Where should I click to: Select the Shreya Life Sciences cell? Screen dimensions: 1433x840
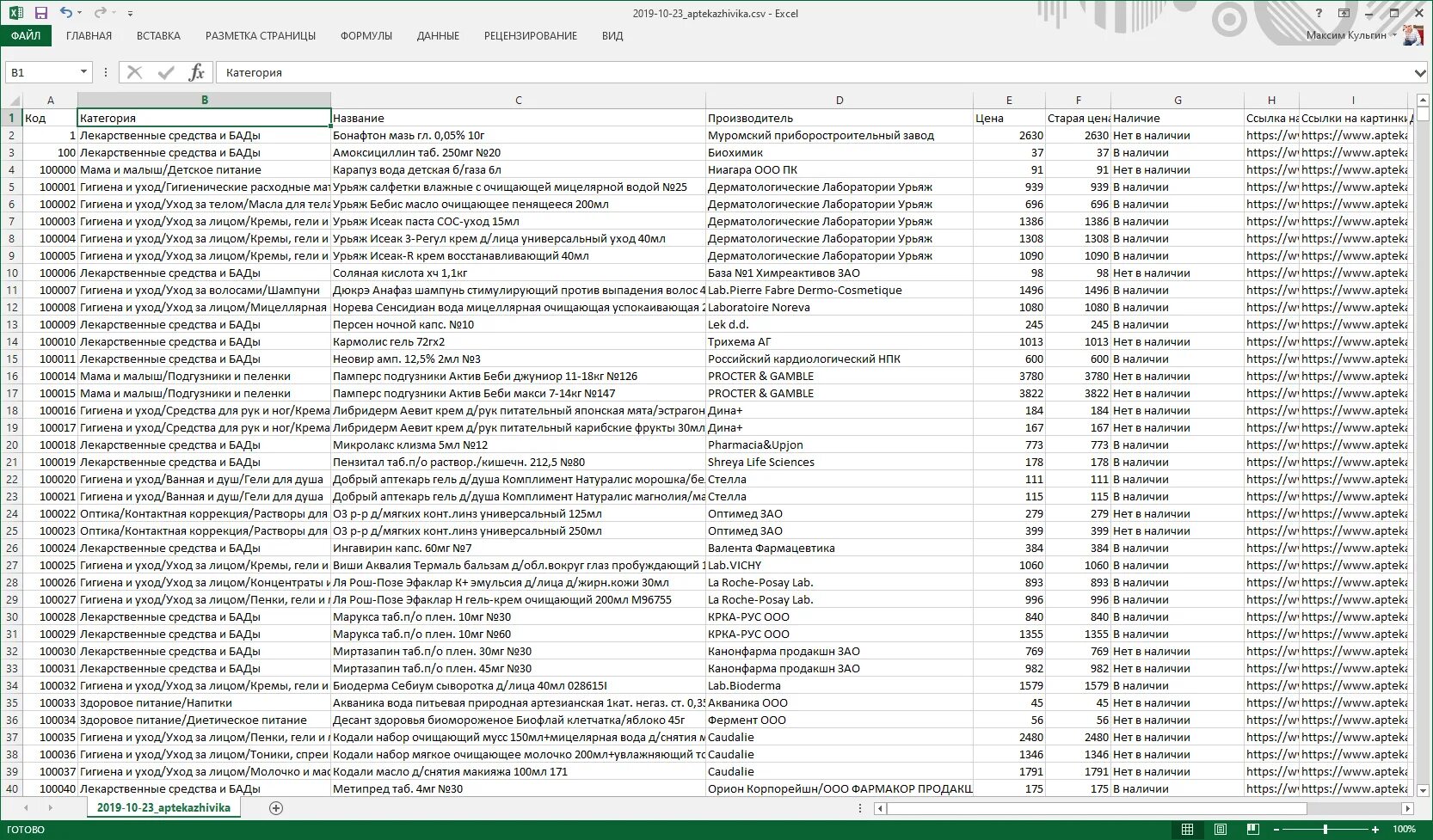840,462
